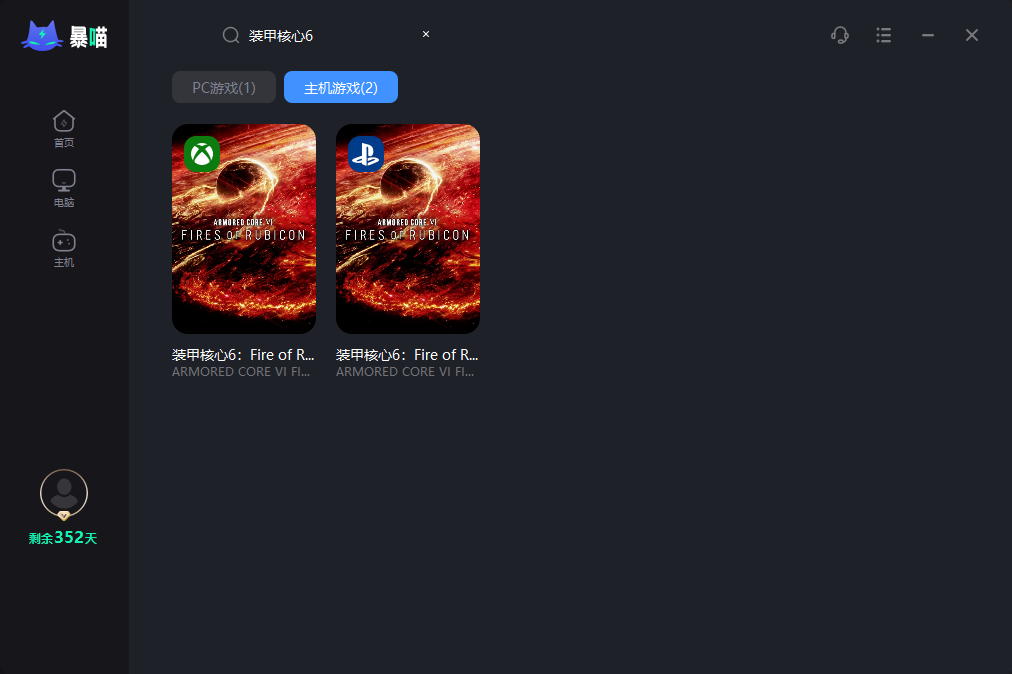
Task: Open the 主机 console sidebar item
Action: [x=64, y=249]
